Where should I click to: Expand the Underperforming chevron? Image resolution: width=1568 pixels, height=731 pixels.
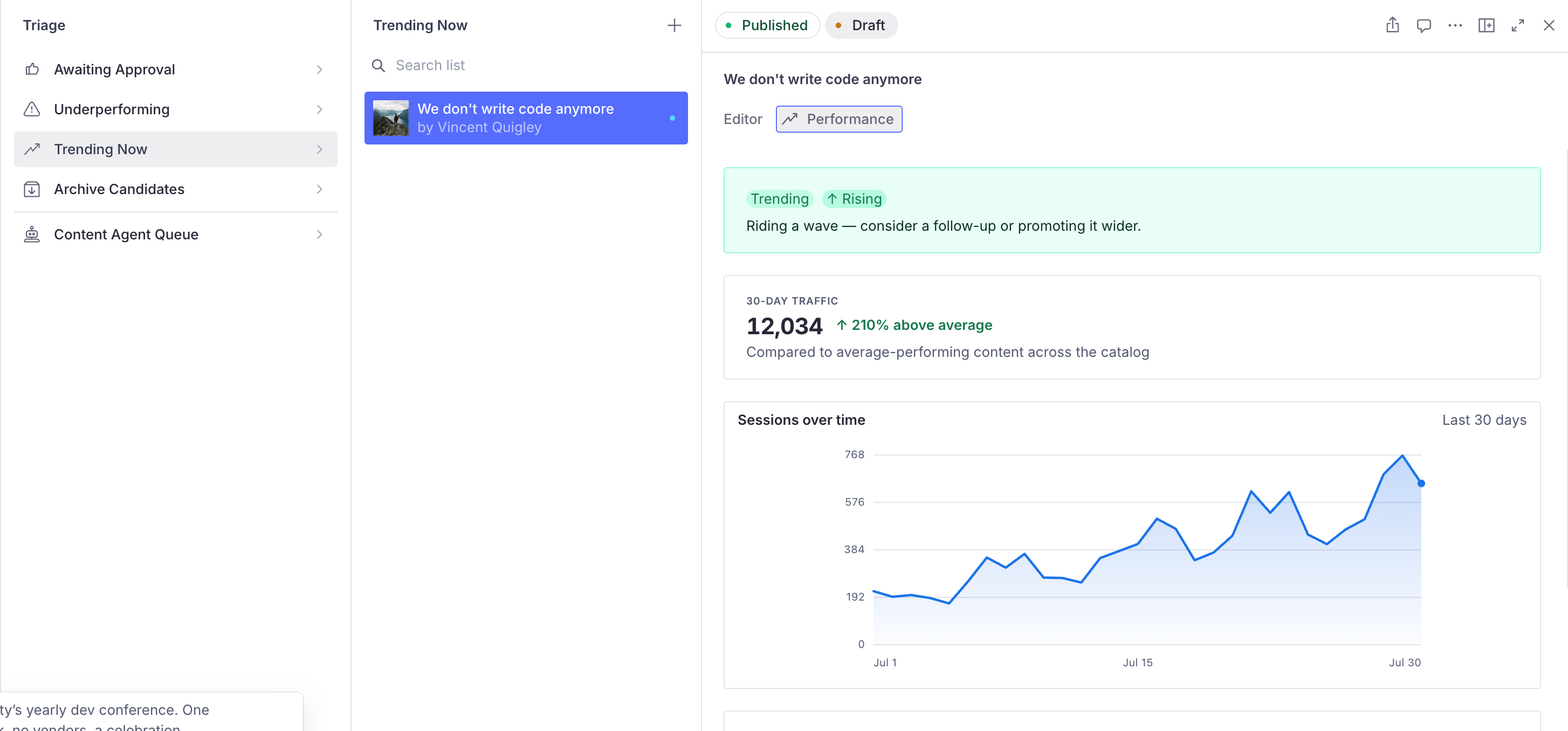point(320,109)
